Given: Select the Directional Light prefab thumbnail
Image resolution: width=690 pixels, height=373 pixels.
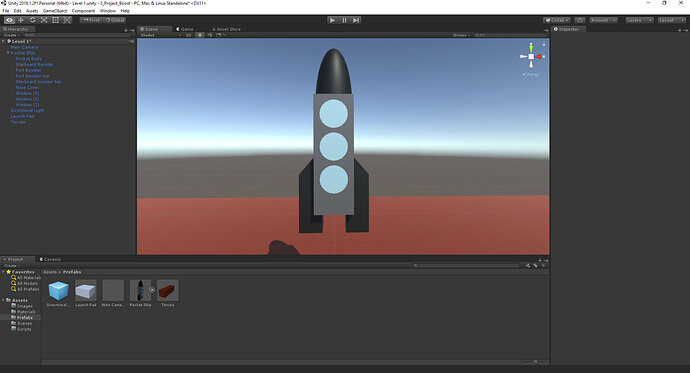Looking at the screenshot, I should [x=58, y=291].
